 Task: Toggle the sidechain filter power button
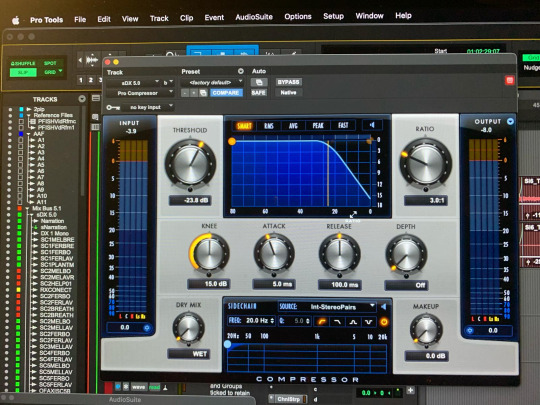point(384,322)
